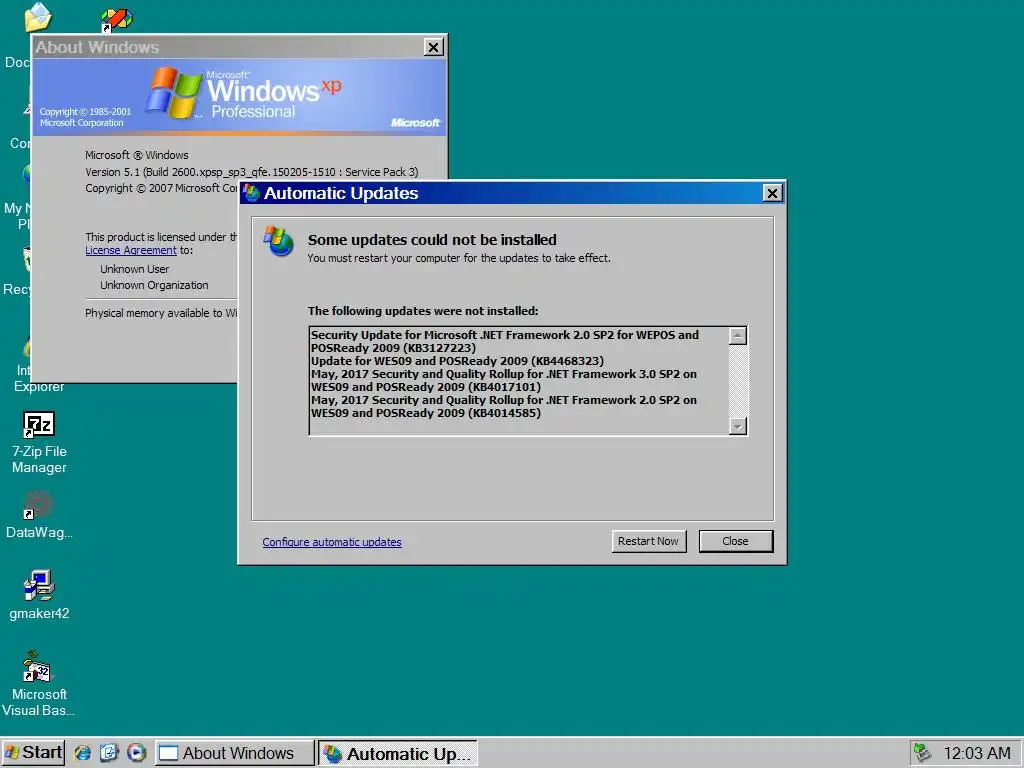This screenshot has height=768, width=1024.
Task: Close the About Windows window with X
Action: (x=434, y=47)
